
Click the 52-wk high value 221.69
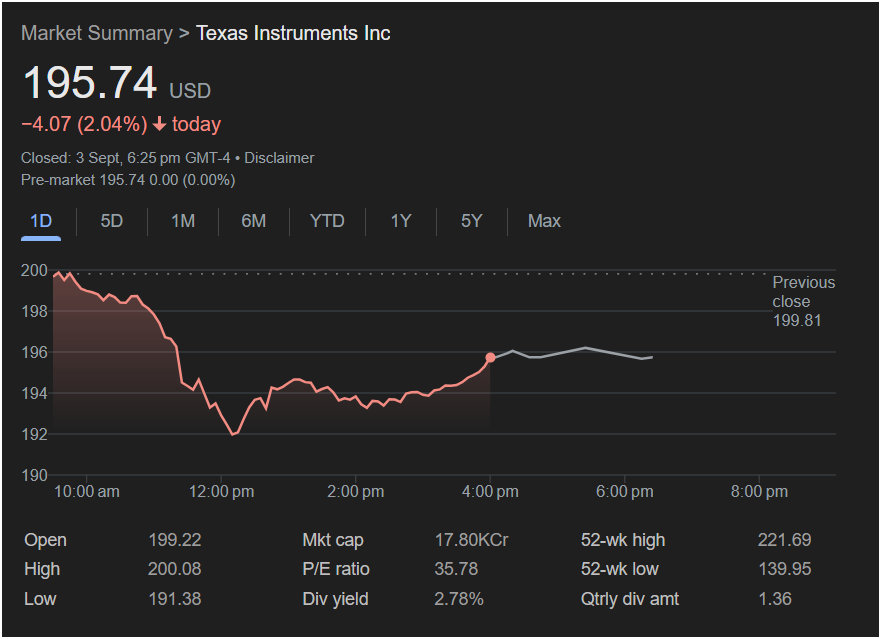784,540
